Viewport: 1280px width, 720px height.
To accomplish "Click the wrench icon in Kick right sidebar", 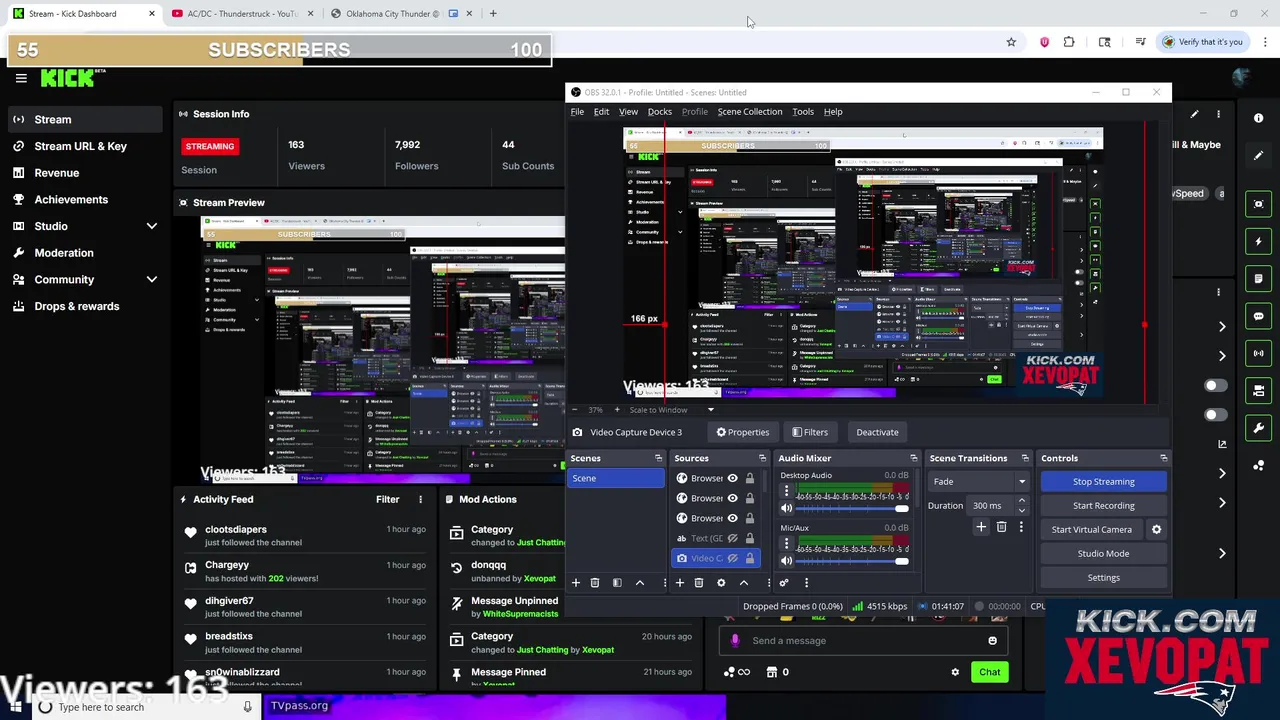I will (1259, 428).
